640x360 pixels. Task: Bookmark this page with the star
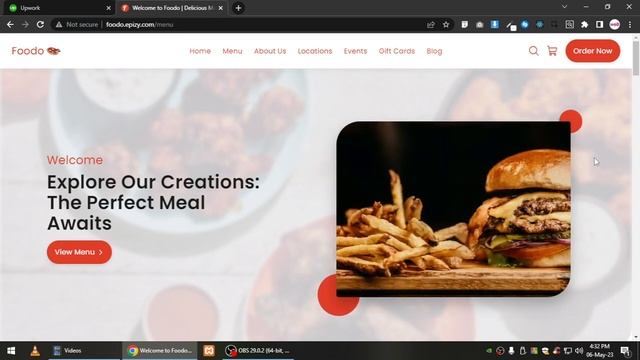[x=446, y=24]
